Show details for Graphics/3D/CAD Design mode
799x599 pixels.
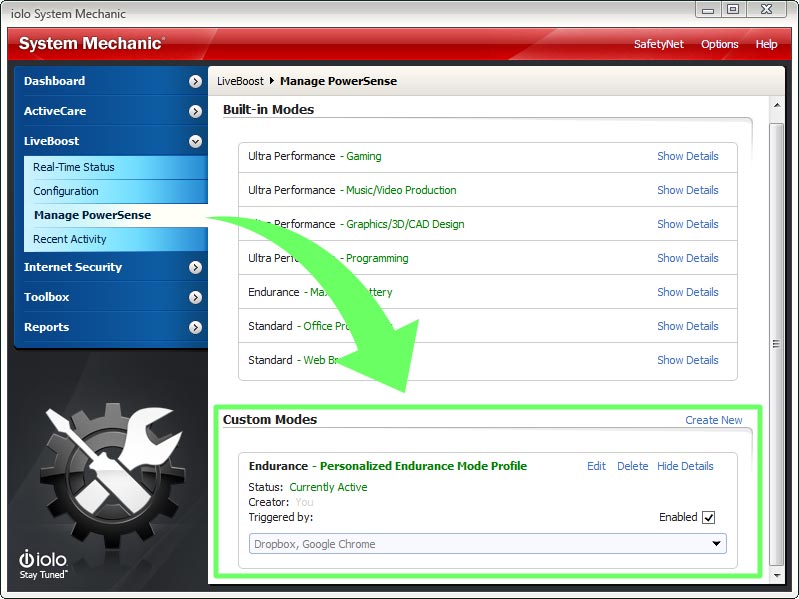(x=687, y=224)
